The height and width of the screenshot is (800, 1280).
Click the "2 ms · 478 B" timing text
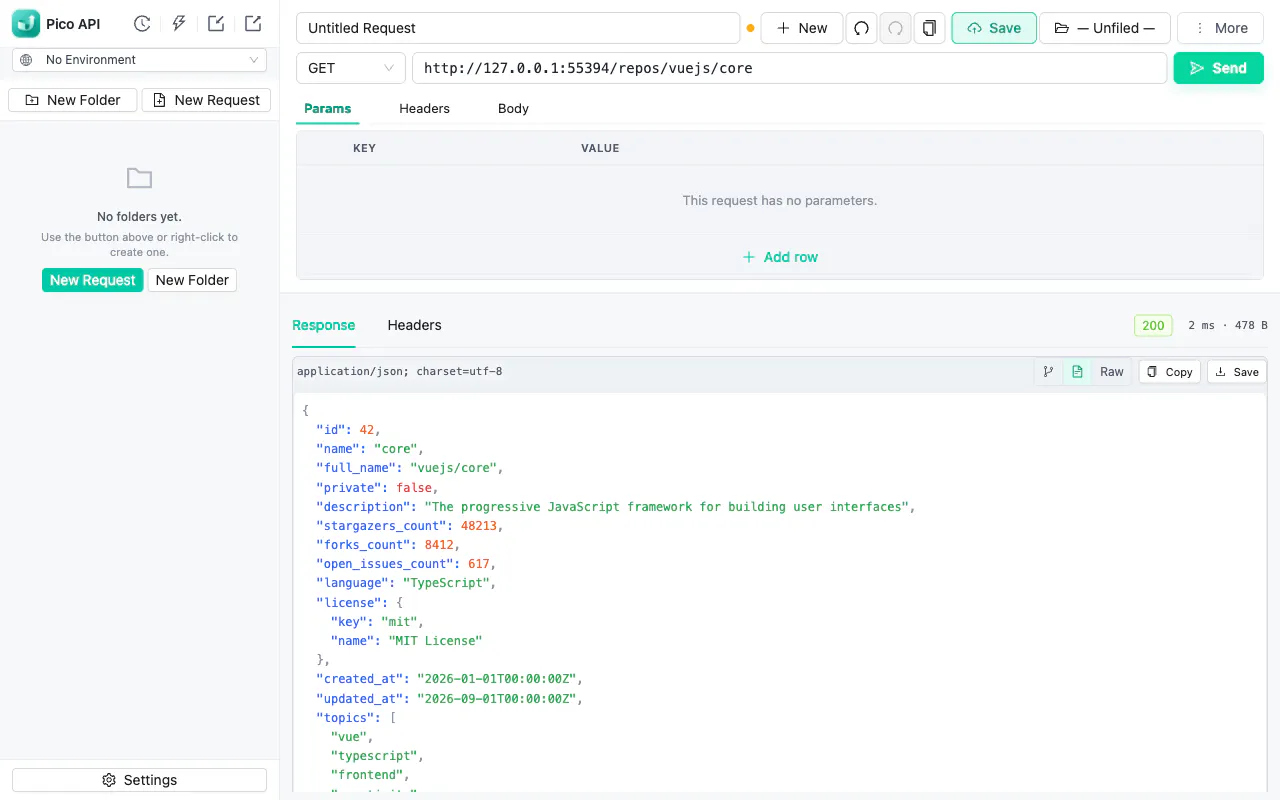[1227, 326]
